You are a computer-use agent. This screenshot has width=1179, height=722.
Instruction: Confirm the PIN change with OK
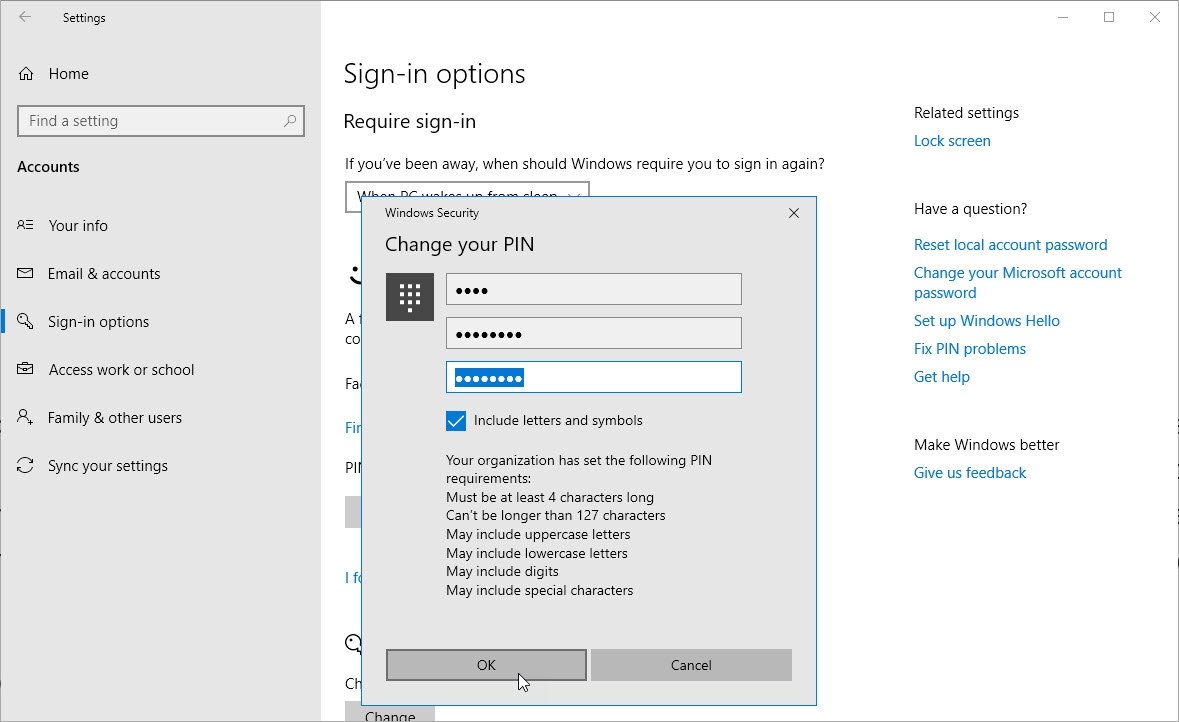(485, 664)
